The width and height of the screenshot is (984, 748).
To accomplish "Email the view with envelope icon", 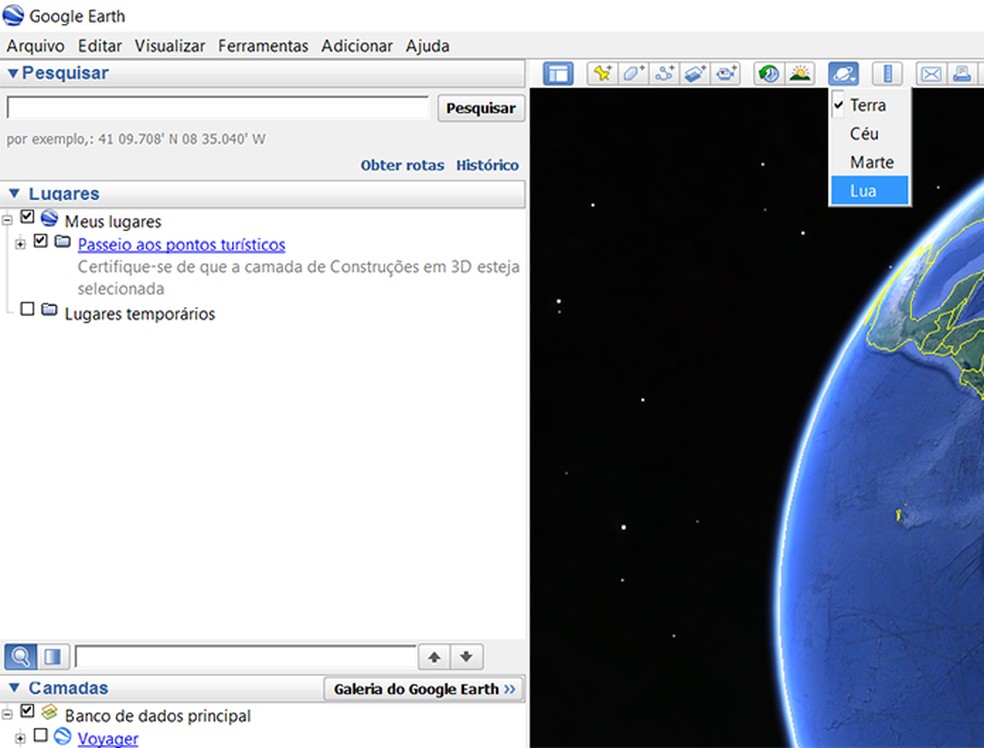I will coord(931,74).
